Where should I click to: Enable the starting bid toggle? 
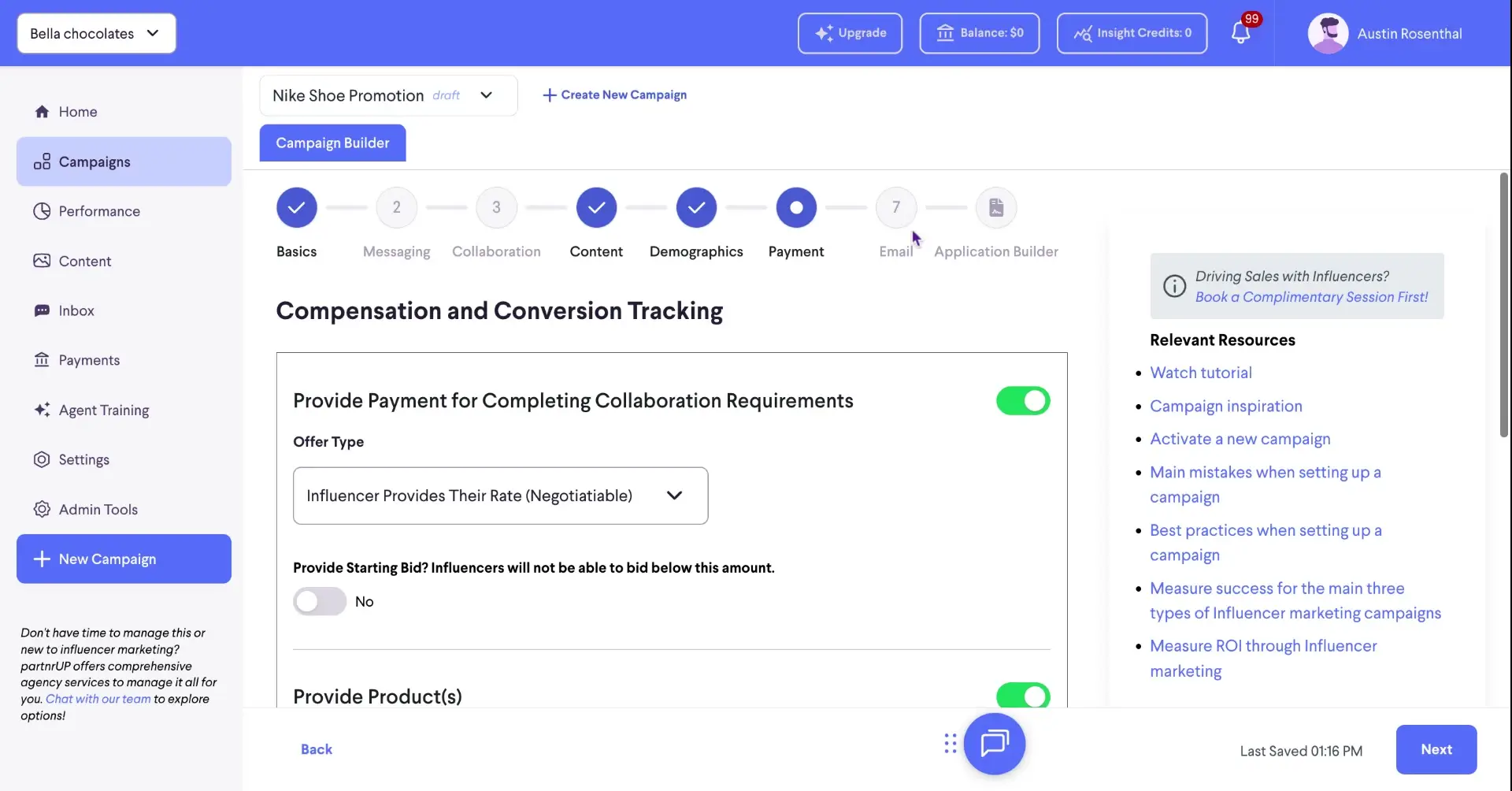(318, 601)
